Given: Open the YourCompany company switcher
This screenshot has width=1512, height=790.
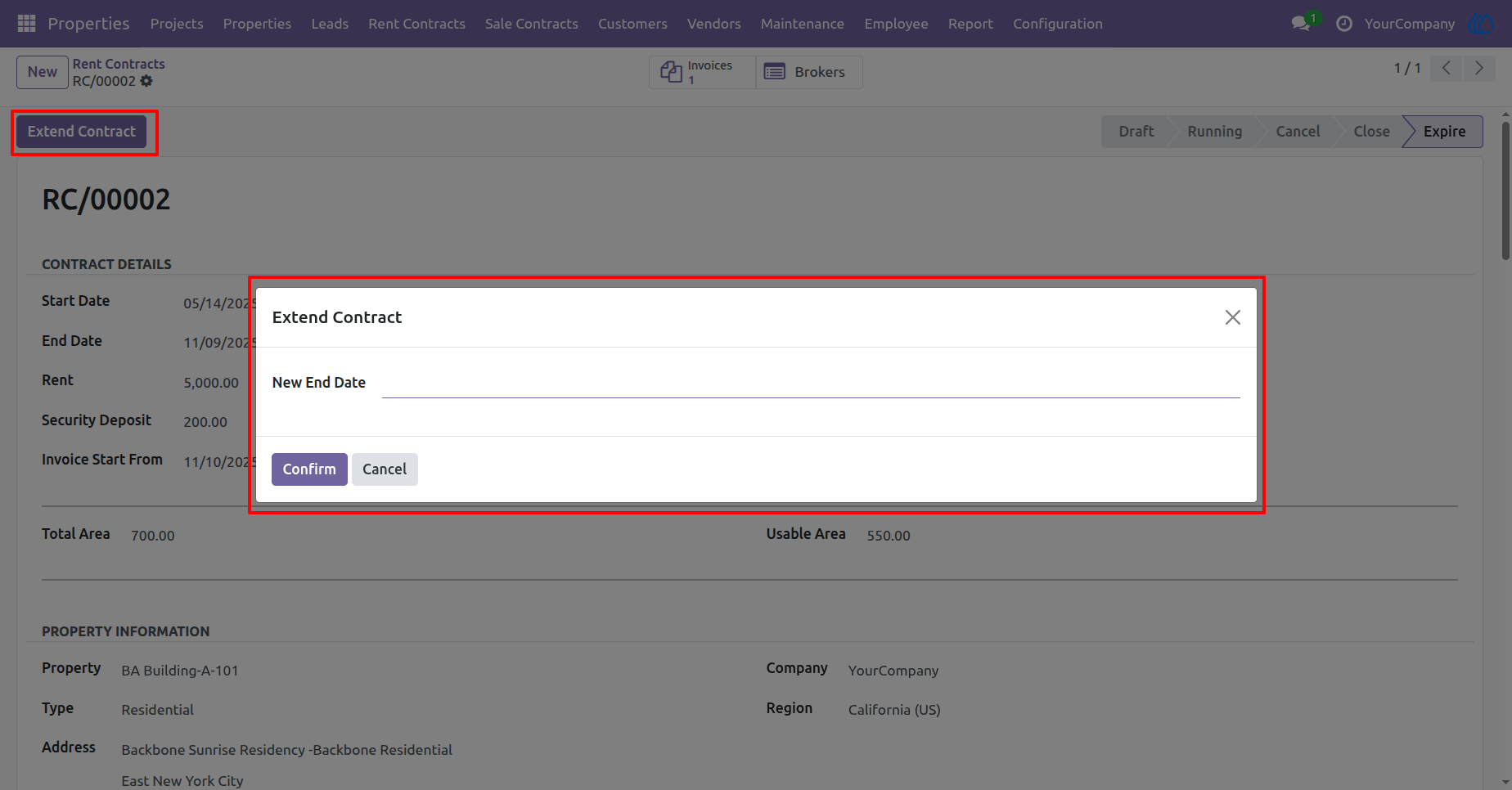Looking at the screenshot, I should 1410,24.
